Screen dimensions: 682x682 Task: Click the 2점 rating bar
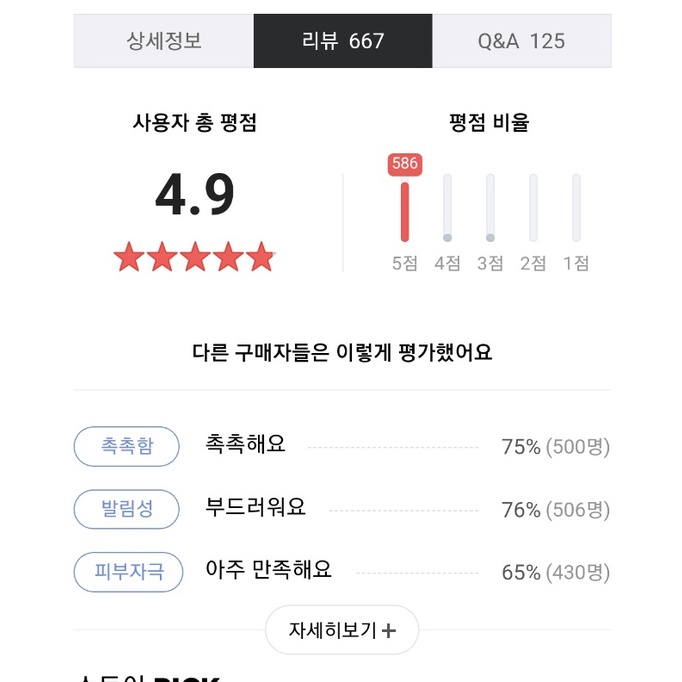(533, 209)
